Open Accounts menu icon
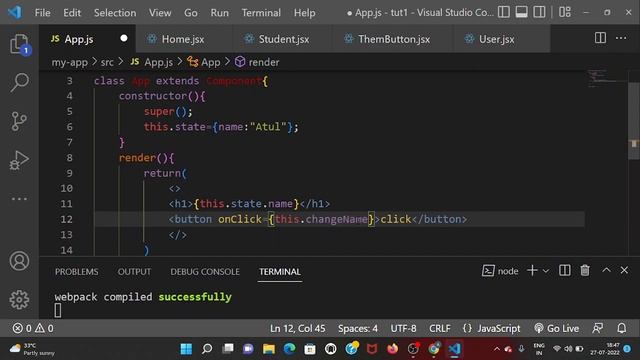This screenshot has width=640, height=360. pyautogui.click(x=19, y=261)
